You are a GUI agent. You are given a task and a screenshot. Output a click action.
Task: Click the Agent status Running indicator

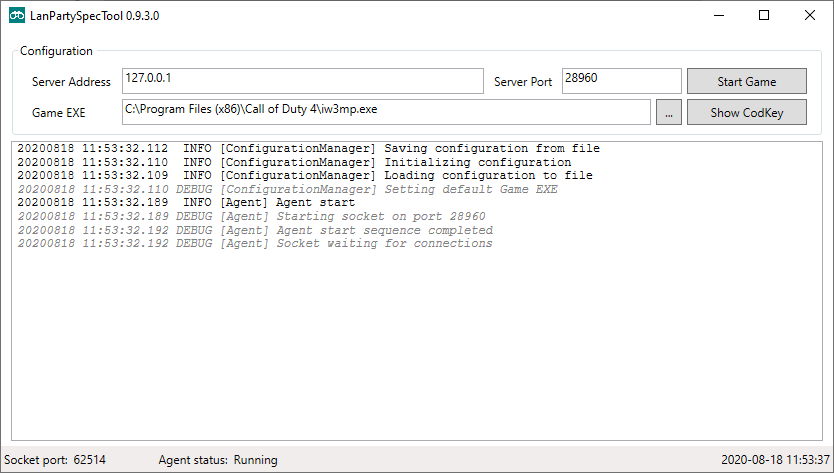point(218,460)
